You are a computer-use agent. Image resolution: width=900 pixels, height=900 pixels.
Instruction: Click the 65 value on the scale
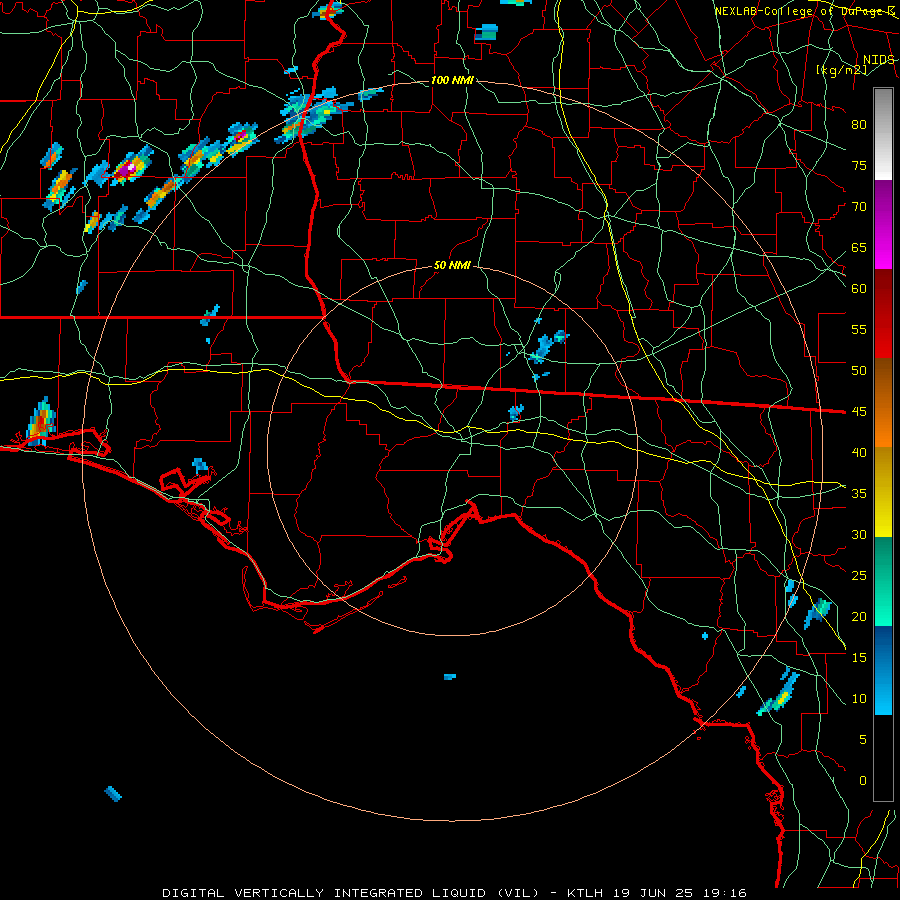pyautogui.click(x=859, y=247)
